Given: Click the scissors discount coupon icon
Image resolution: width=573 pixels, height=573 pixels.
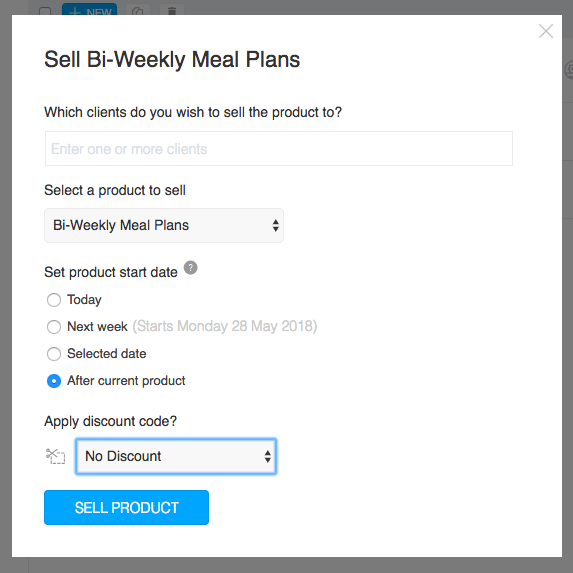Looking at the screenshot, I should pyautogui.click(x=55, y=456).
